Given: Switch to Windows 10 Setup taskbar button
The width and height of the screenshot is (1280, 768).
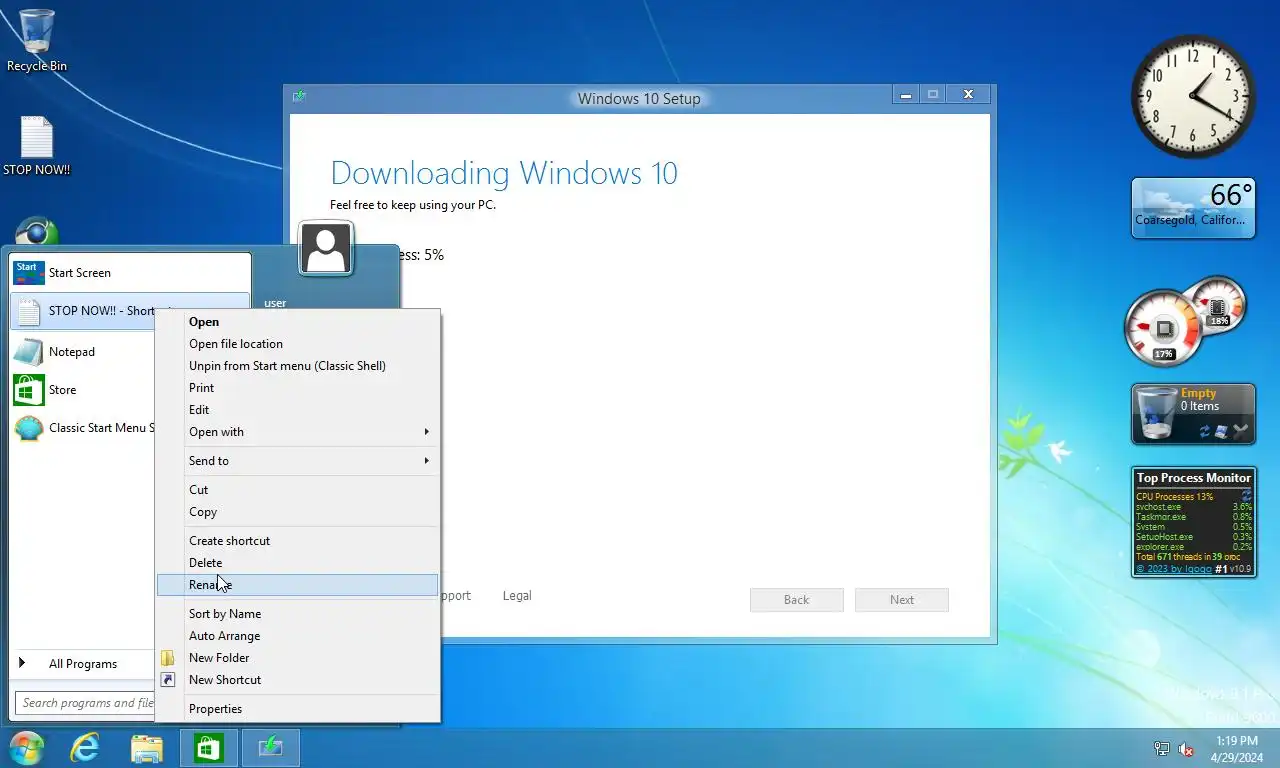Looking at the screenshot, I should tap(270, 748).
